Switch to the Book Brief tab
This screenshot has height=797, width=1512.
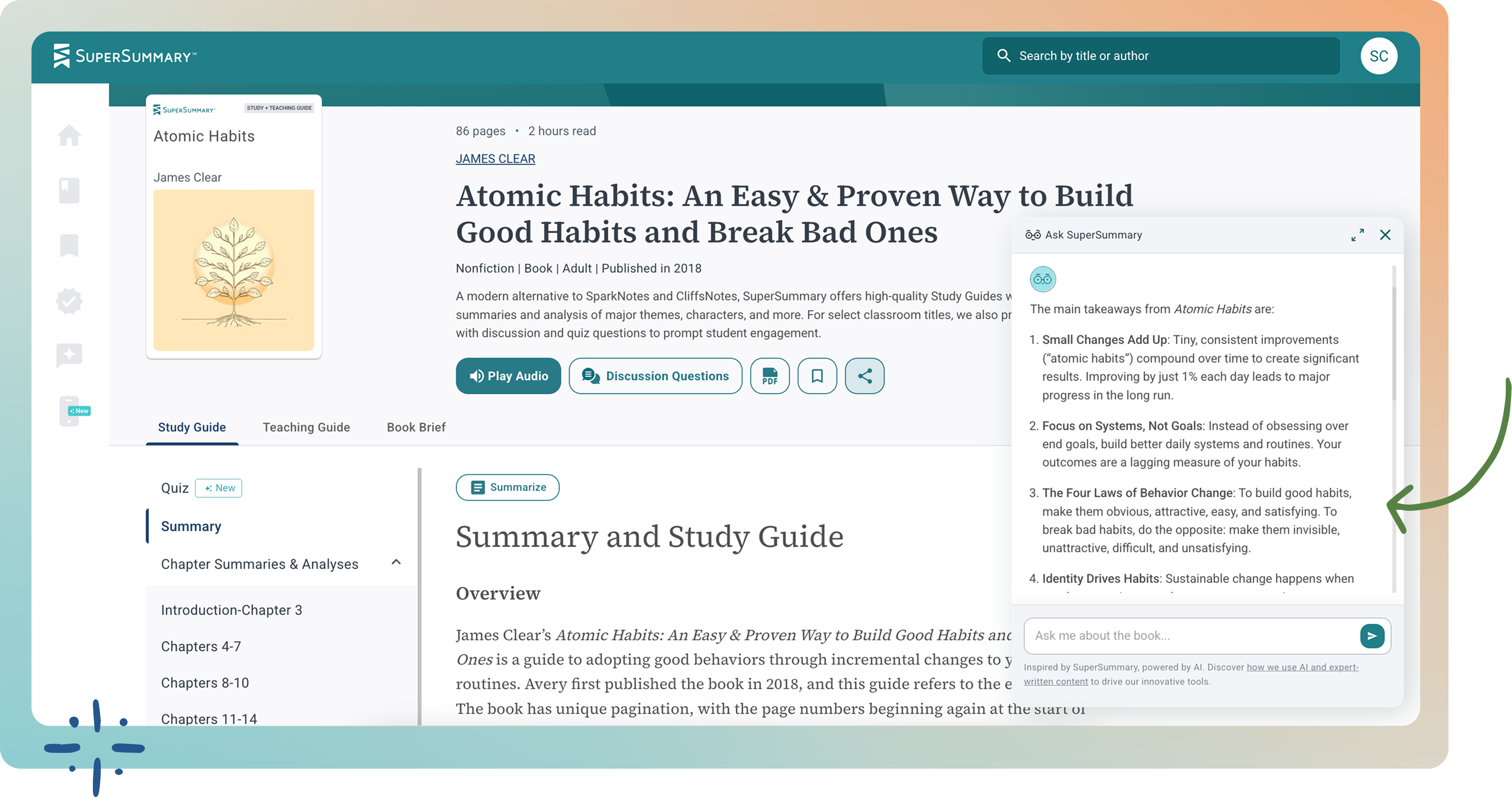click(x=416, y=427)
